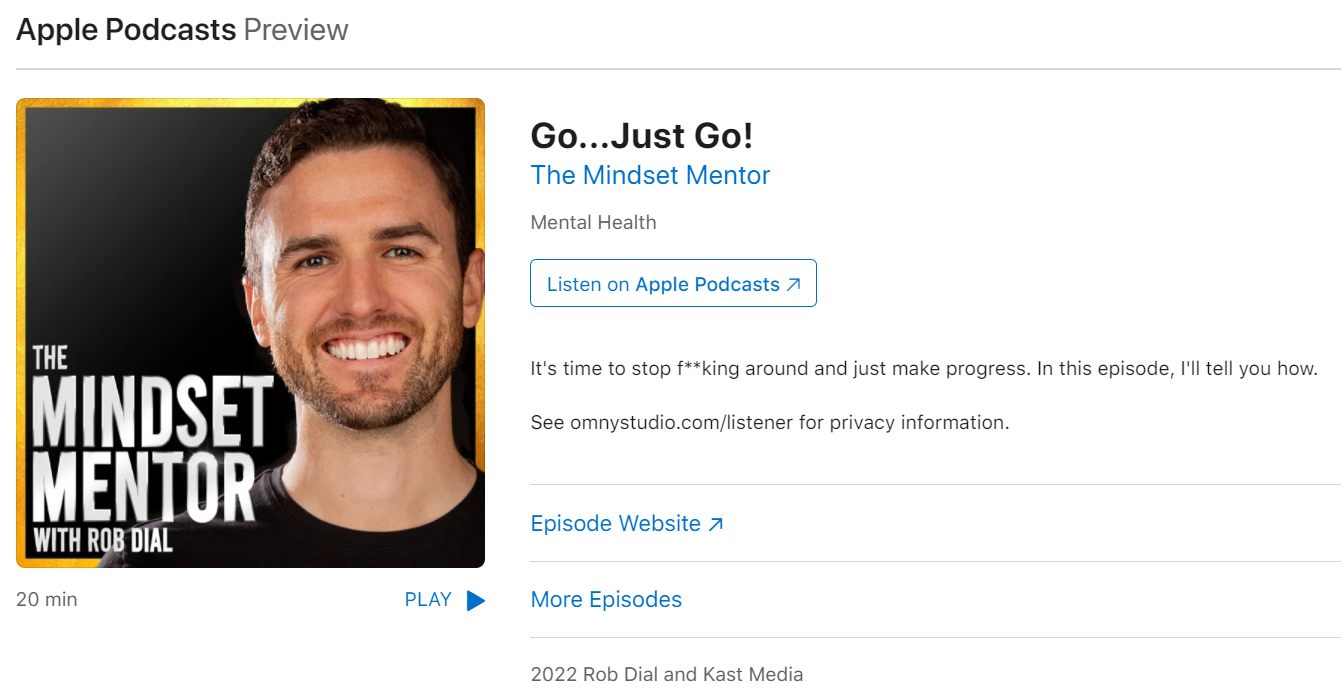Click the arrow icon beside Episode Website
This screenshot has height=699, width=1341.
(715, 524)
